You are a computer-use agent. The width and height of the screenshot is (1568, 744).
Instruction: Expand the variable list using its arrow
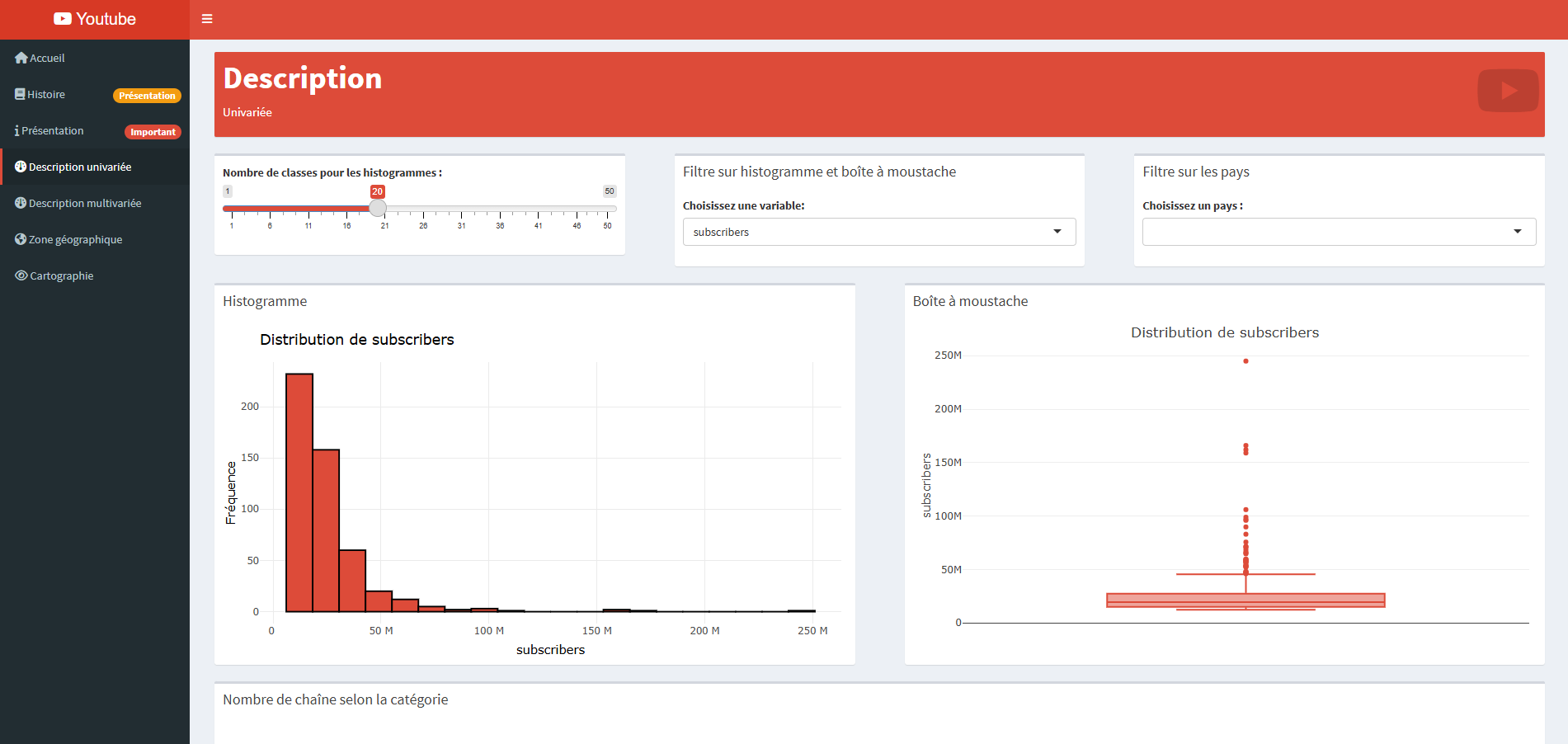1057,232
